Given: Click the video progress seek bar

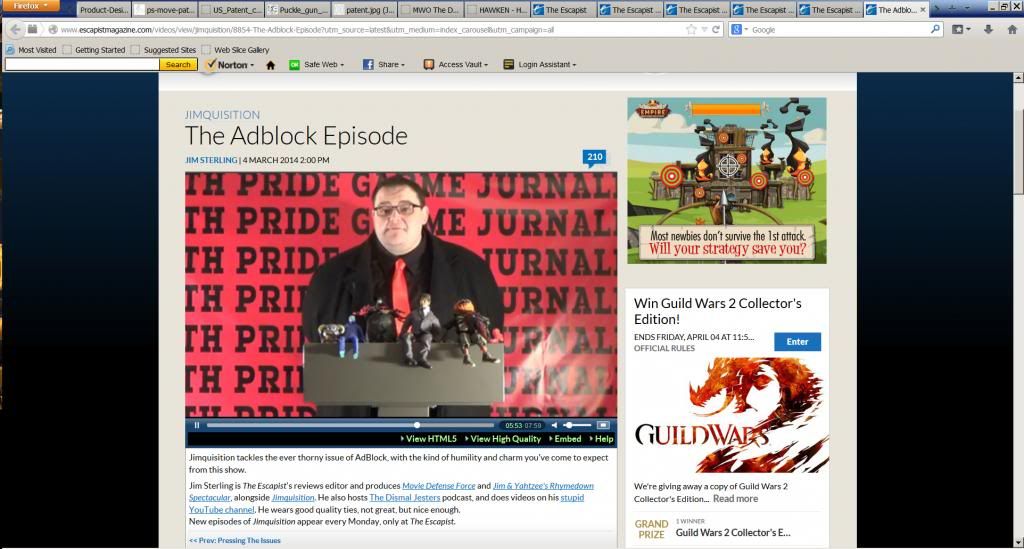Looking at the screenshot, I should (x=350, y=425).
